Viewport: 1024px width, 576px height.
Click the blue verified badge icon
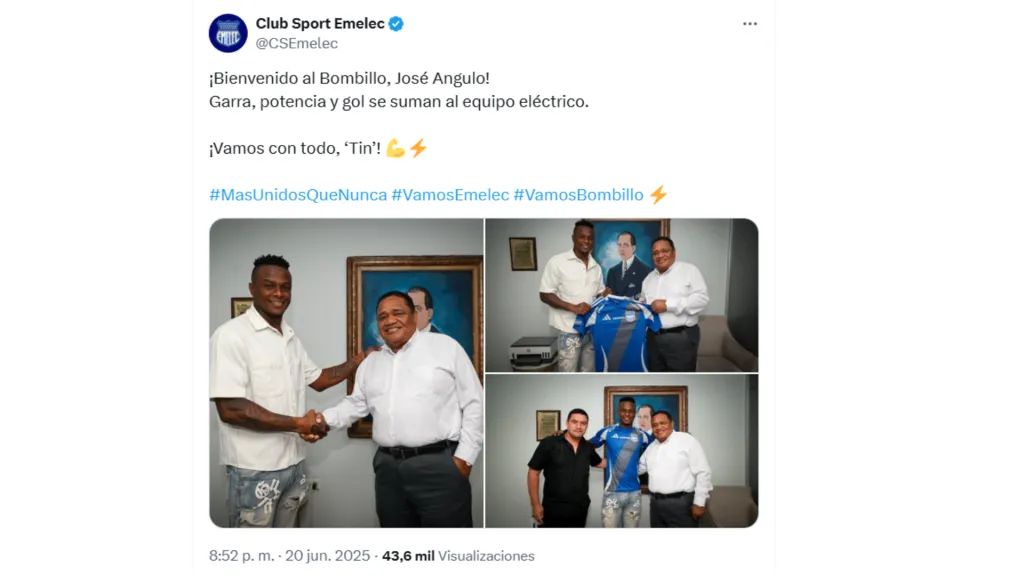coord(396,24)
